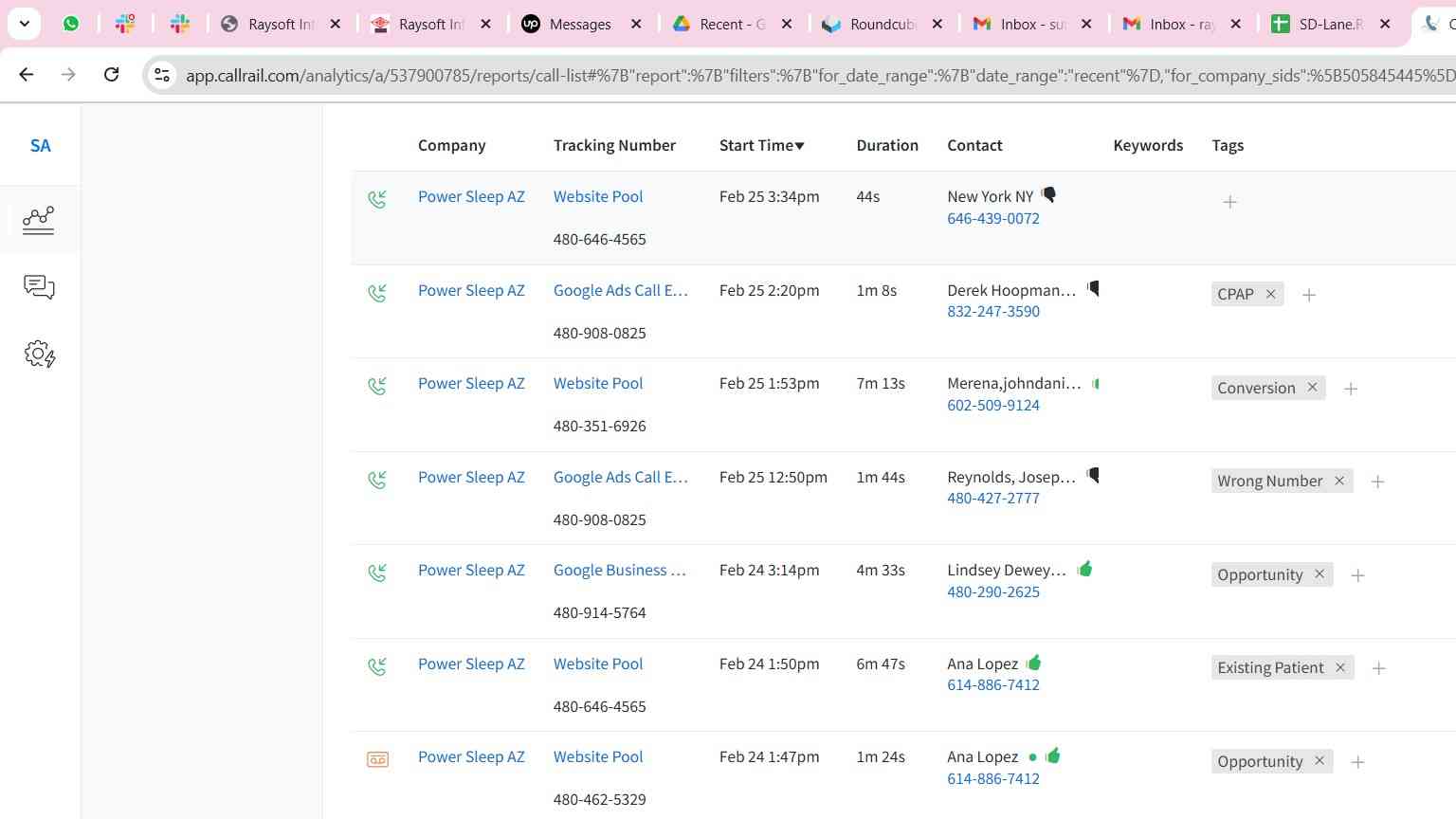Switch to the Roundcube browser tab
The height and width of the screenshot is (819, 1456).
[x=882, y=24]
